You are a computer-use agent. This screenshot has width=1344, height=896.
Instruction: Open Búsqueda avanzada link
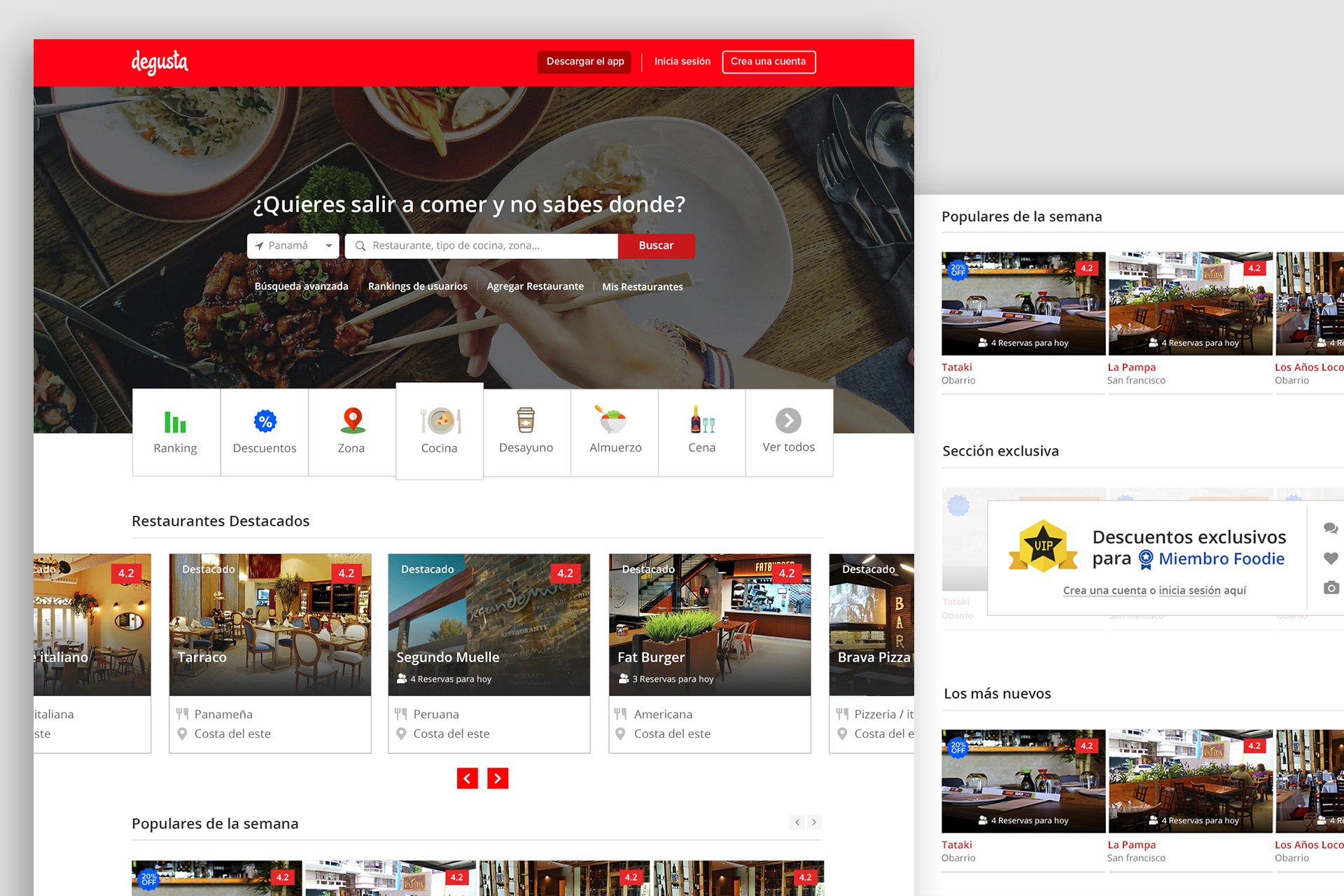[x=301, y=286]
